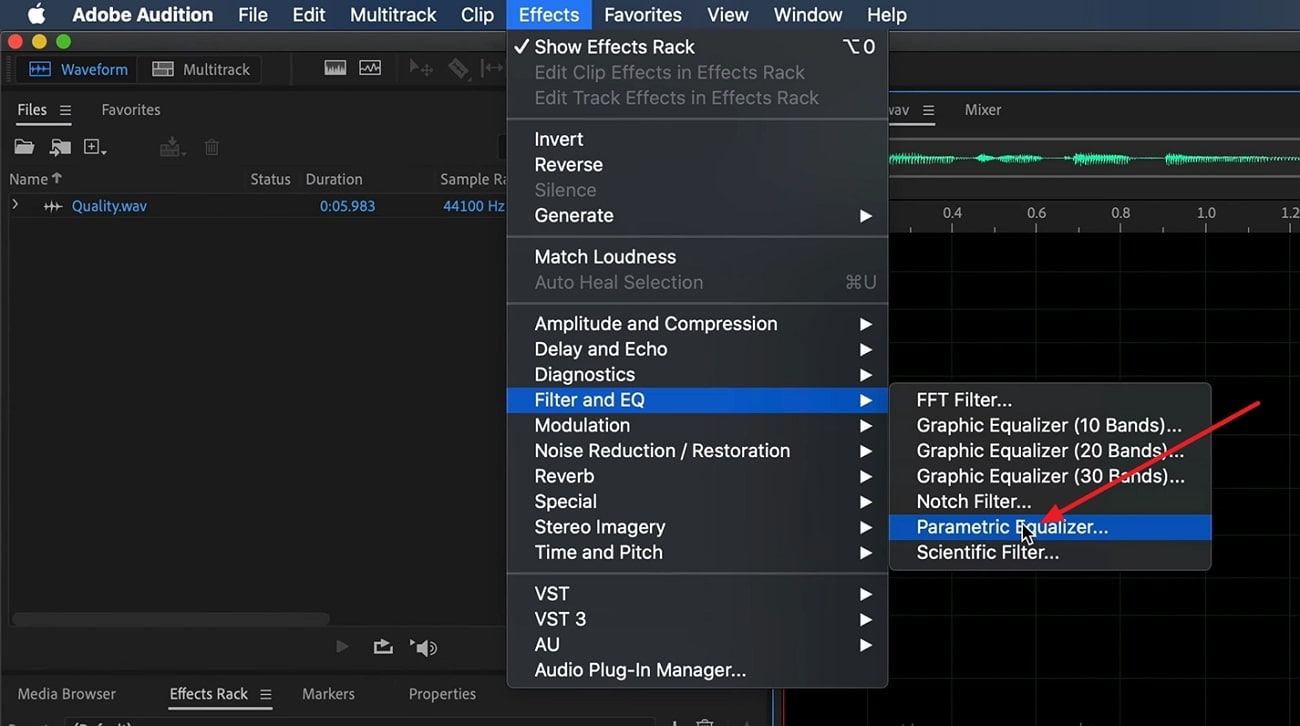Open the Multitrack menu in menu bar
Viewport: 1300px width, 726px height.
click(393, 15)
